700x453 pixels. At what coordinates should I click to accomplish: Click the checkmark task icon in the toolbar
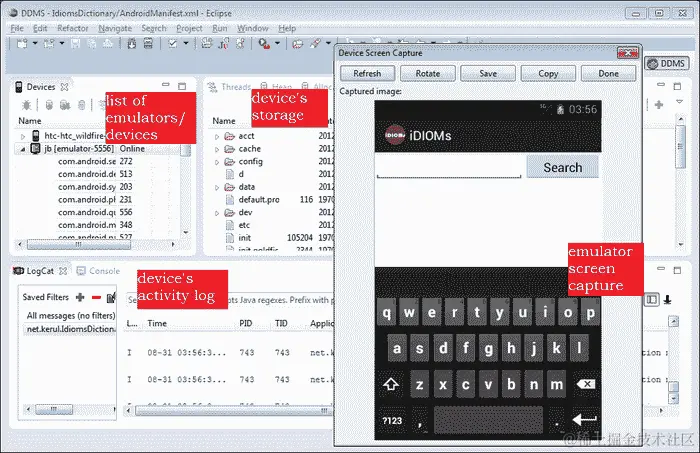pos(173,43)
